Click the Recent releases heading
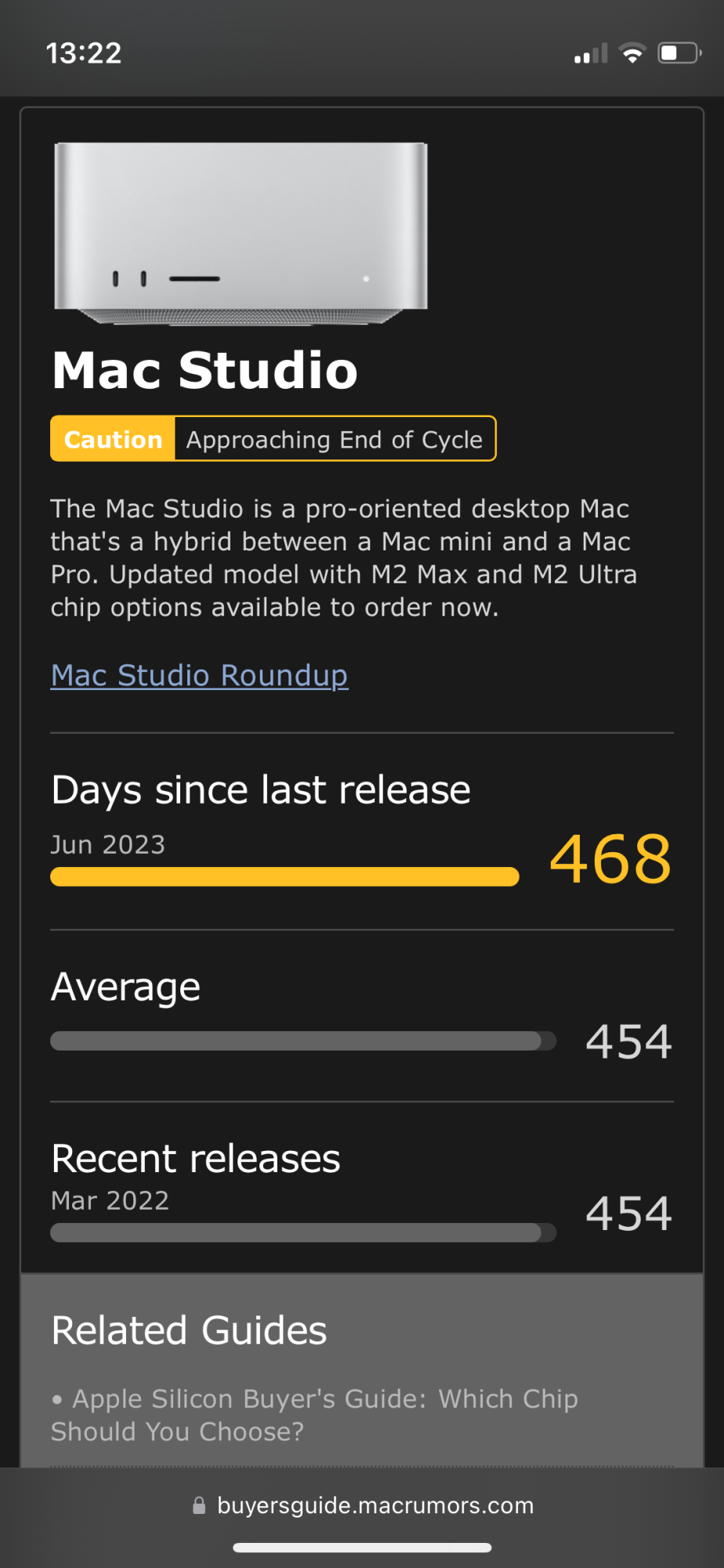This screenshot has width=724, height=1568. 196,1159
